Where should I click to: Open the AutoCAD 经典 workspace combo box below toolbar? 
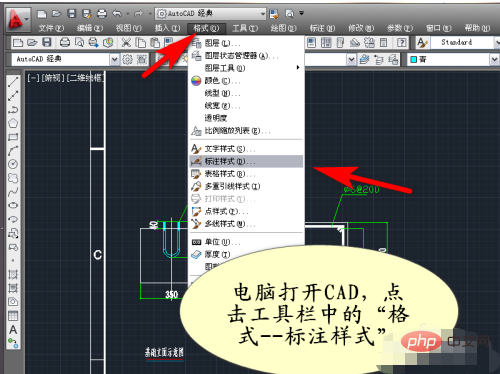tap(65, 59)
